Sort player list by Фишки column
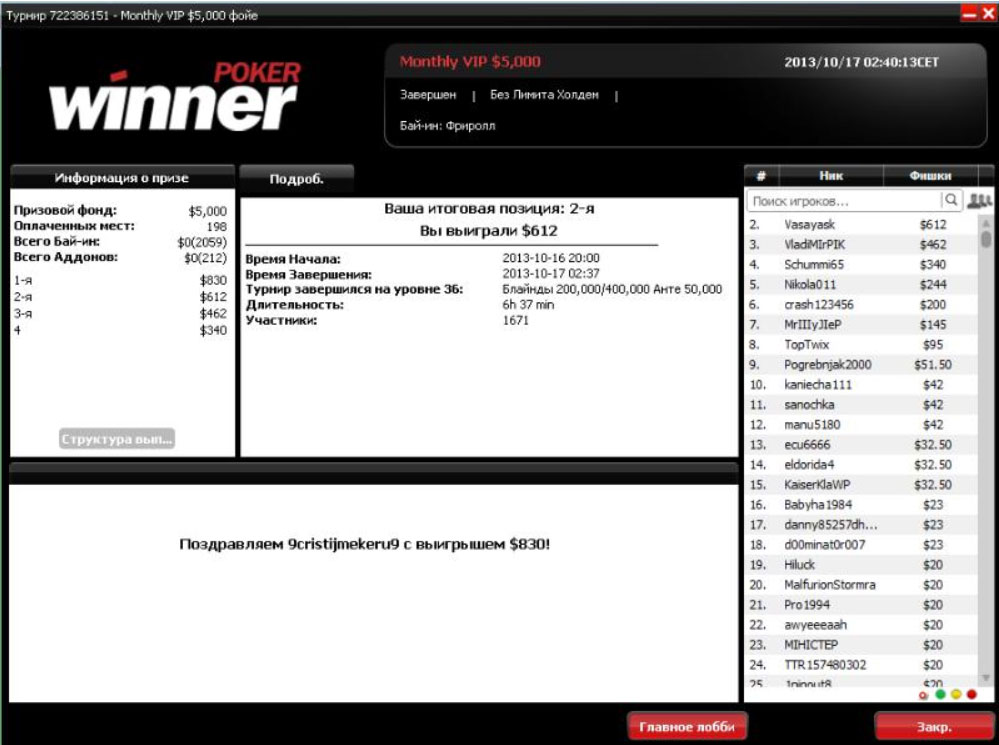This screenshot has height=745, width=999. [930, 175]
